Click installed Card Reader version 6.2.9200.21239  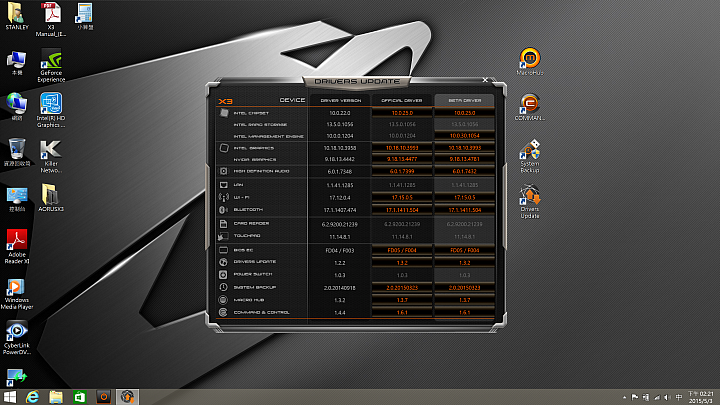pyautogui.click(x=340, y=225)
